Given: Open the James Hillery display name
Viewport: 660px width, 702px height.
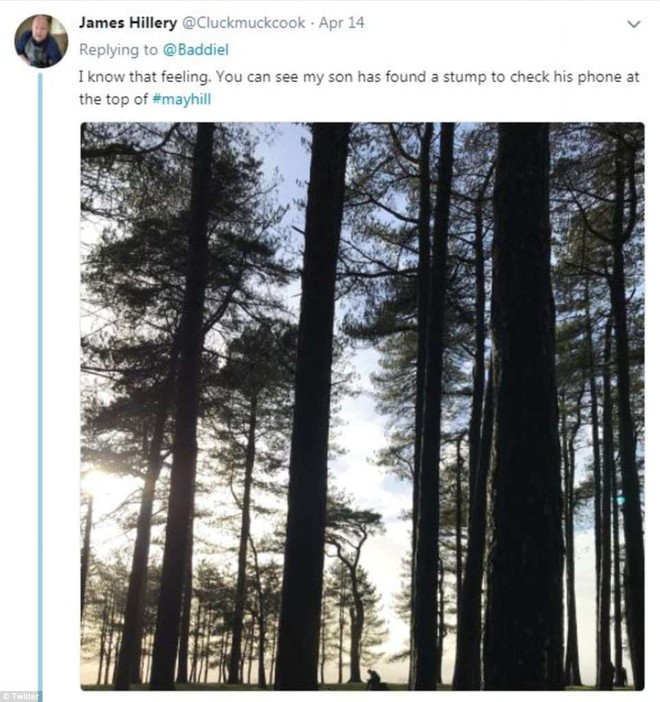Looking at the screenshot, I should pos(128,23).
